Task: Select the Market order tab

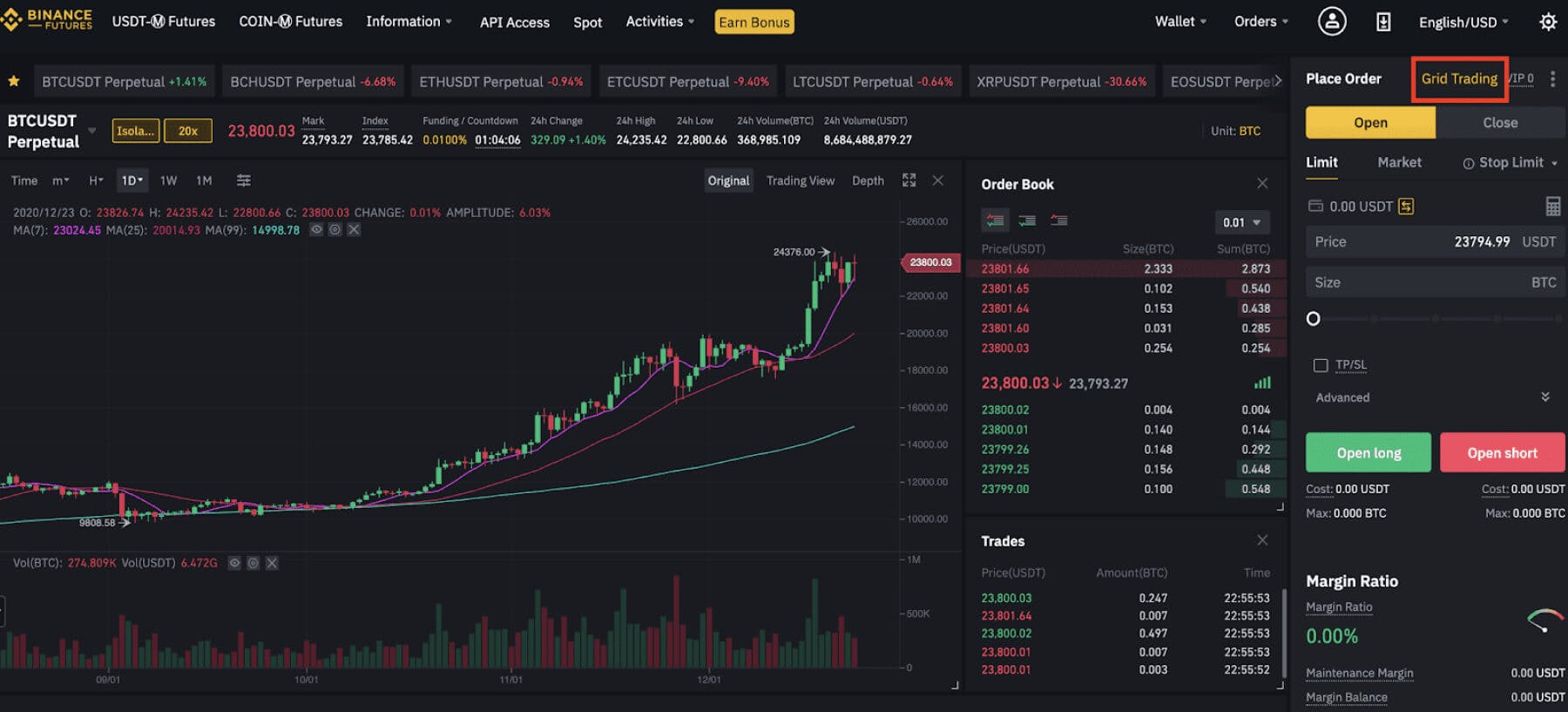Action: 1399,162
